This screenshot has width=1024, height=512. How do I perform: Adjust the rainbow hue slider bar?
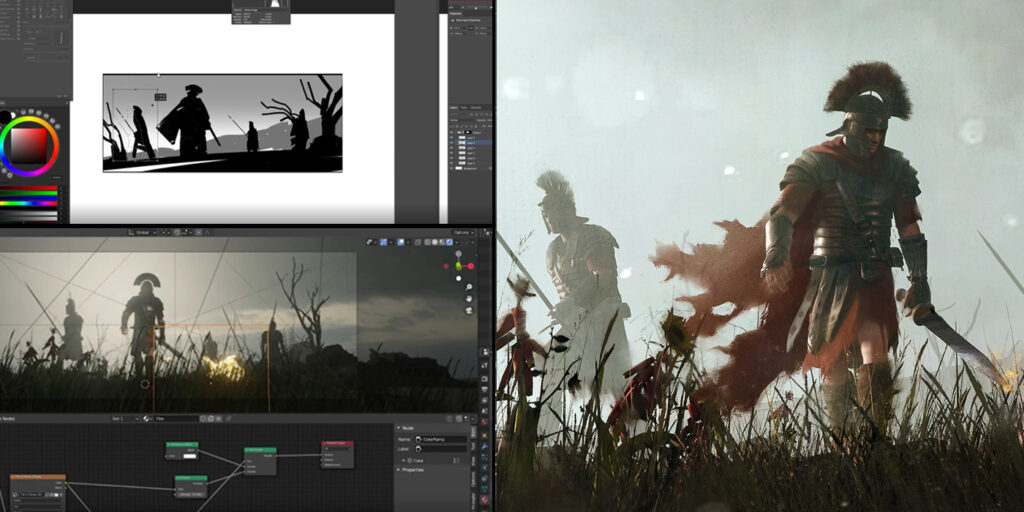click(x=29, y=203)
